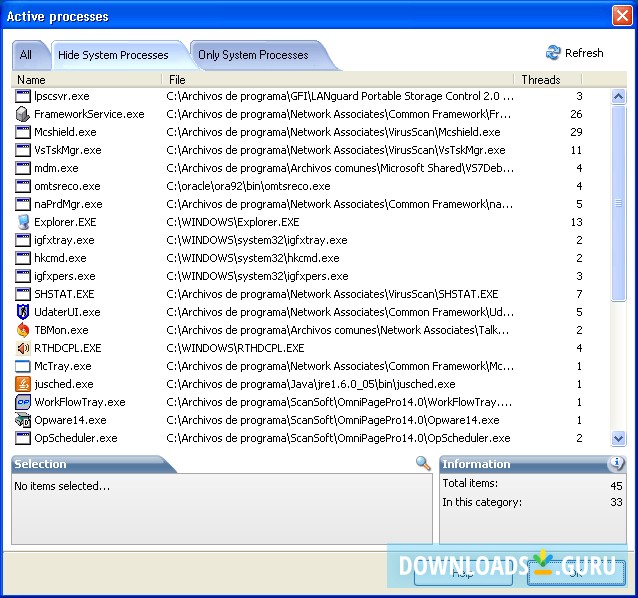Select the McTray.exe name

[x=63, y=366]
